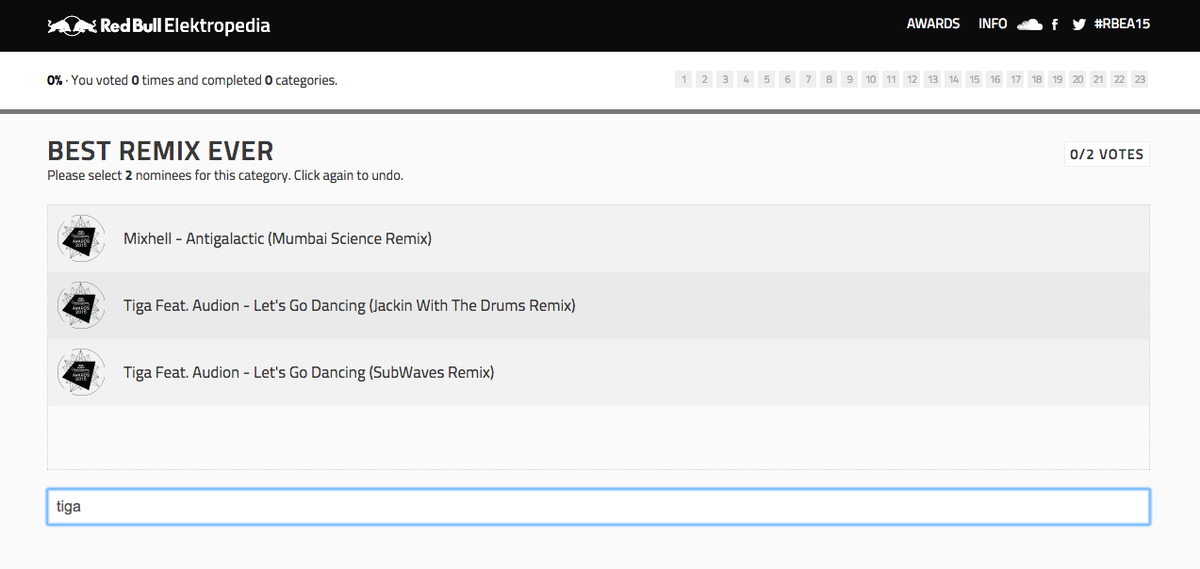
Task: Go to category 4
Action: coord(746,79)
